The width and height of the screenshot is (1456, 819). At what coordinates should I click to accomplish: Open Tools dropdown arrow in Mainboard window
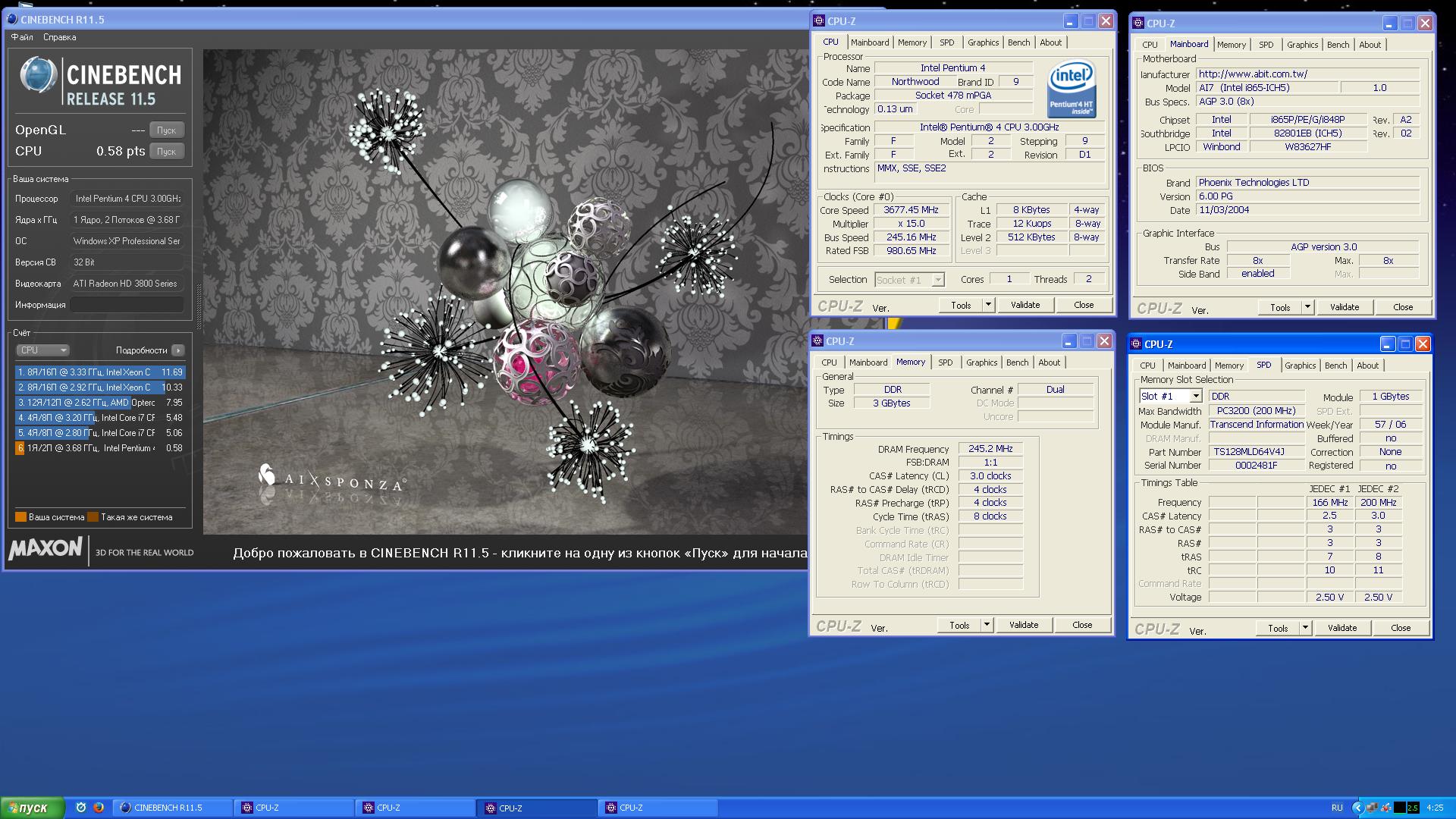pyautogui.click(x=1307, y=307)
